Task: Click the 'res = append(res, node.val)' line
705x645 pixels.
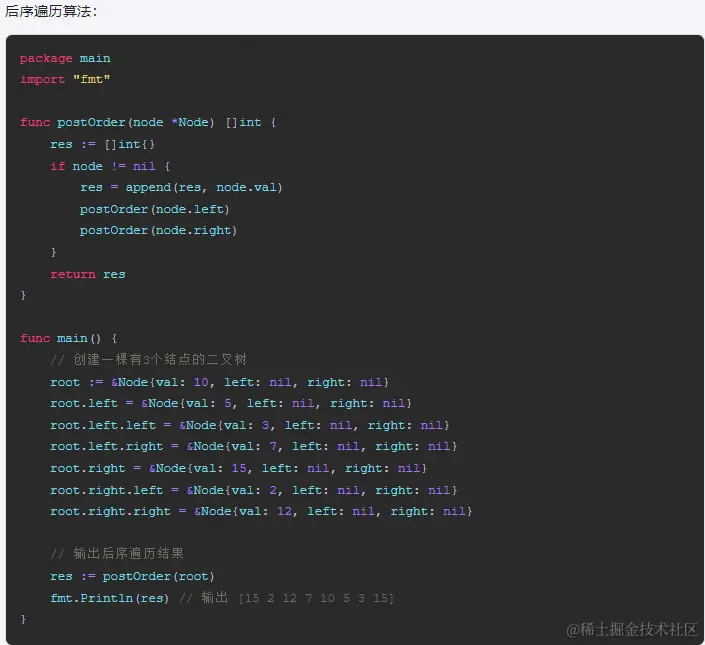Action: click(181, 187)
